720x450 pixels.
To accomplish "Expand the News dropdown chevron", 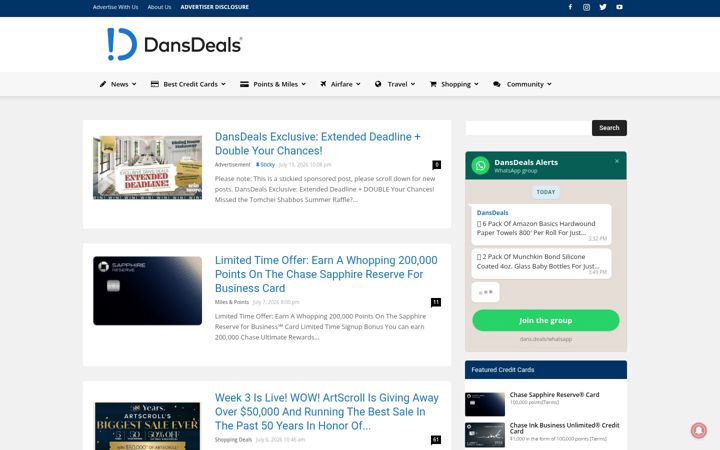I will pos(134,84).
